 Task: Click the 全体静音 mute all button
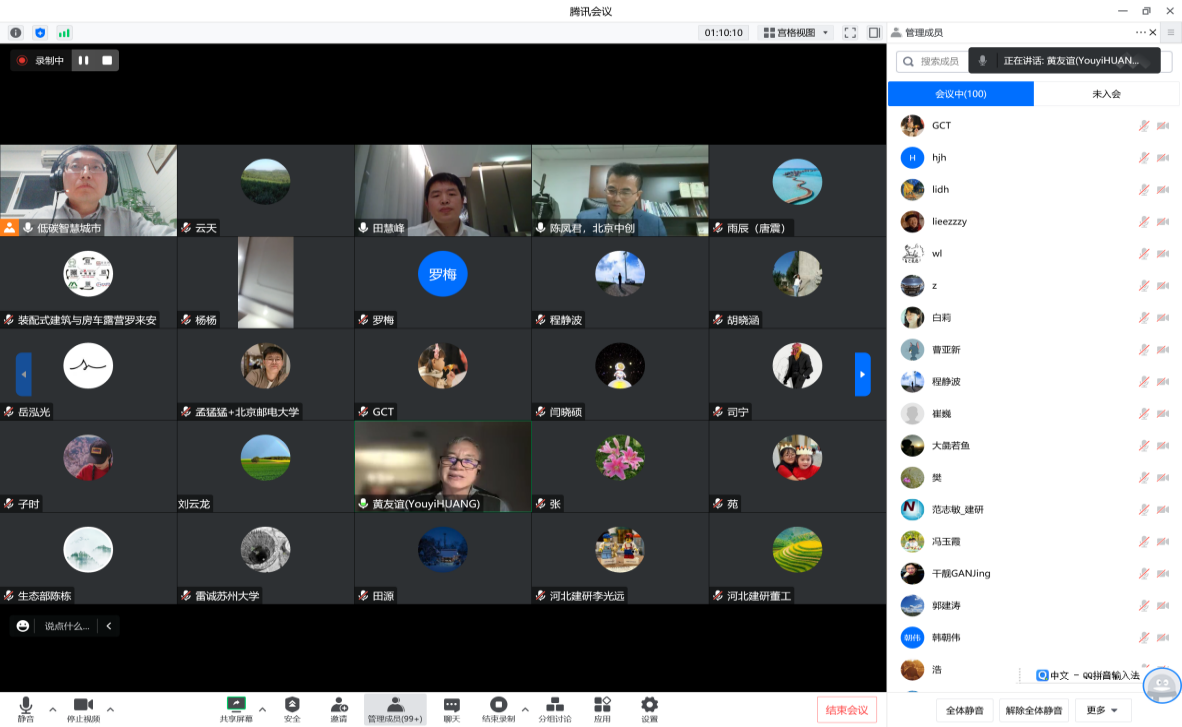pyautogui.click(x=965, y=710)
